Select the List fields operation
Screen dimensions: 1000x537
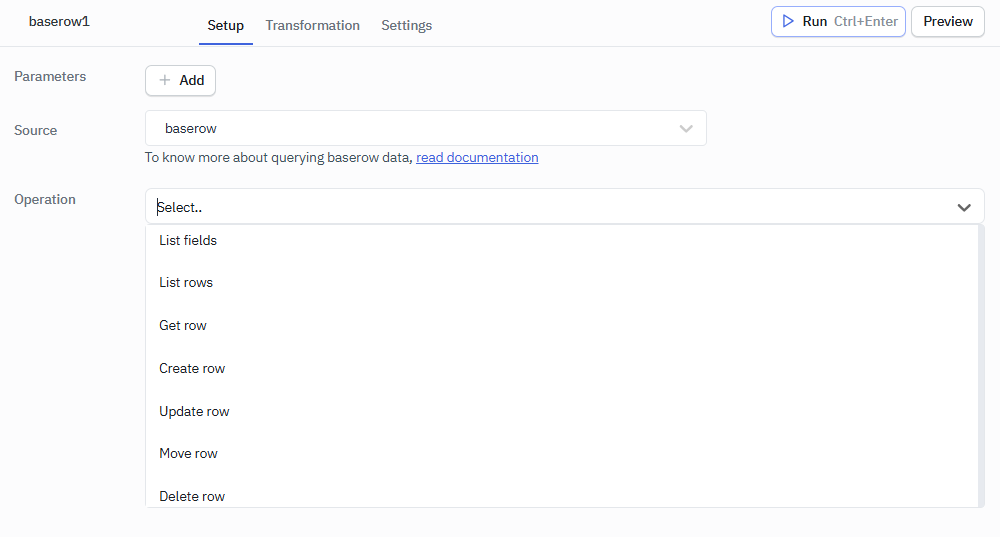(x=188, y=240)
